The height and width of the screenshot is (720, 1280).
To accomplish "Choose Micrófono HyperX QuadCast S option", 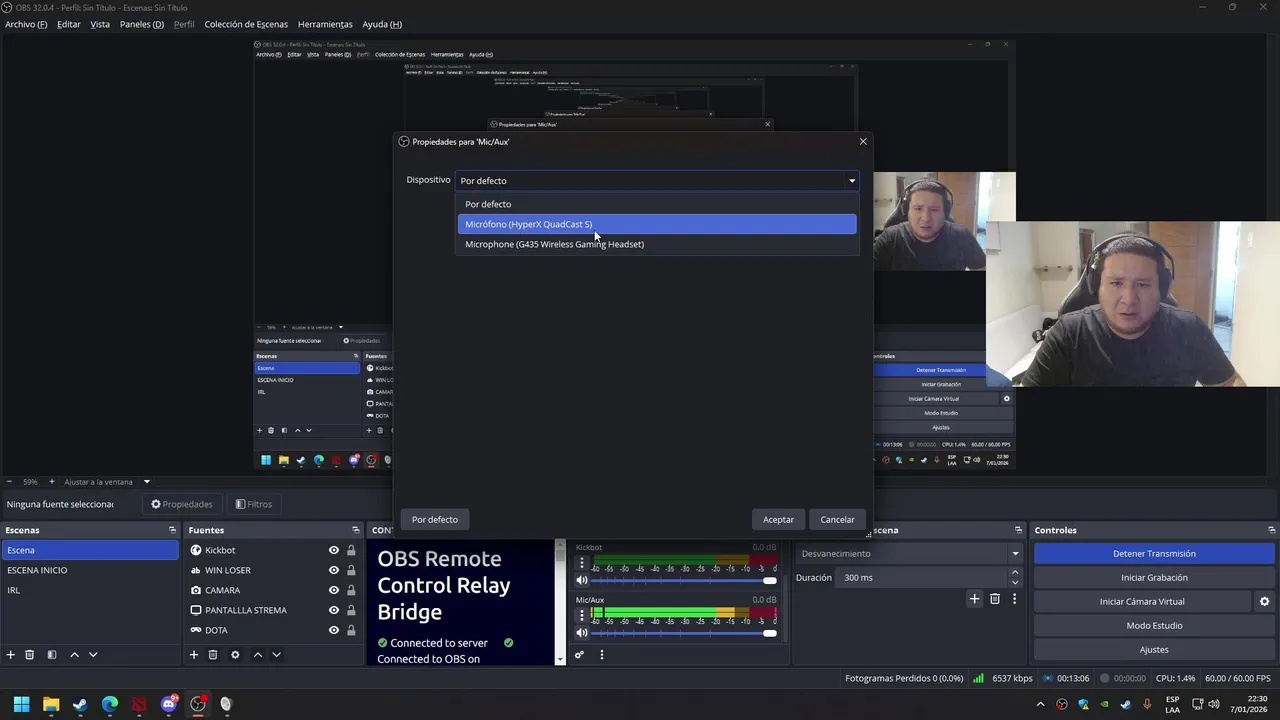I will (x=657, y=224).
